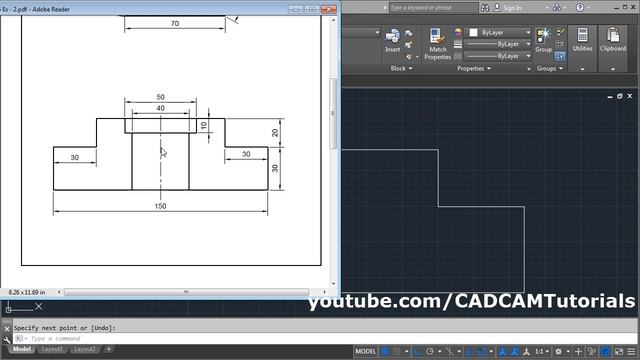Screen dimensions: 640x360
Task: Toggle 2D object snap in status bar
Action: [482, 351]
